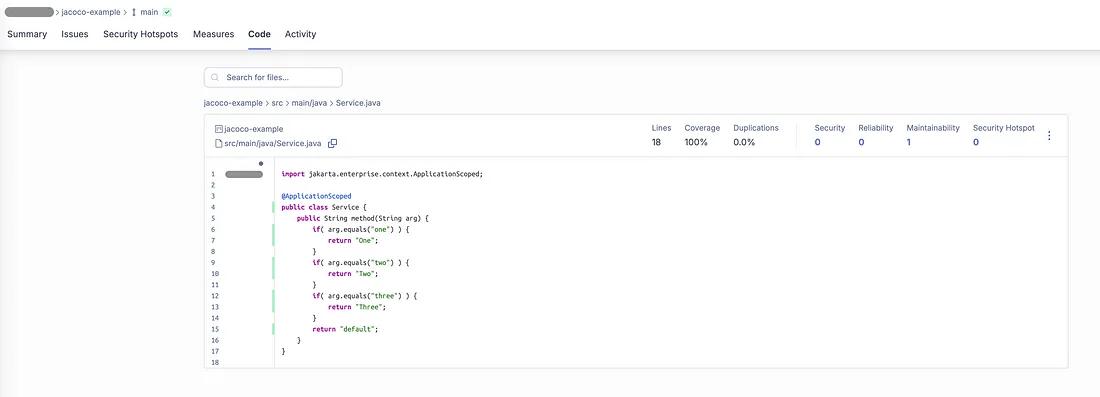
Task: View the Activity tab
Action: pos(300,34)
